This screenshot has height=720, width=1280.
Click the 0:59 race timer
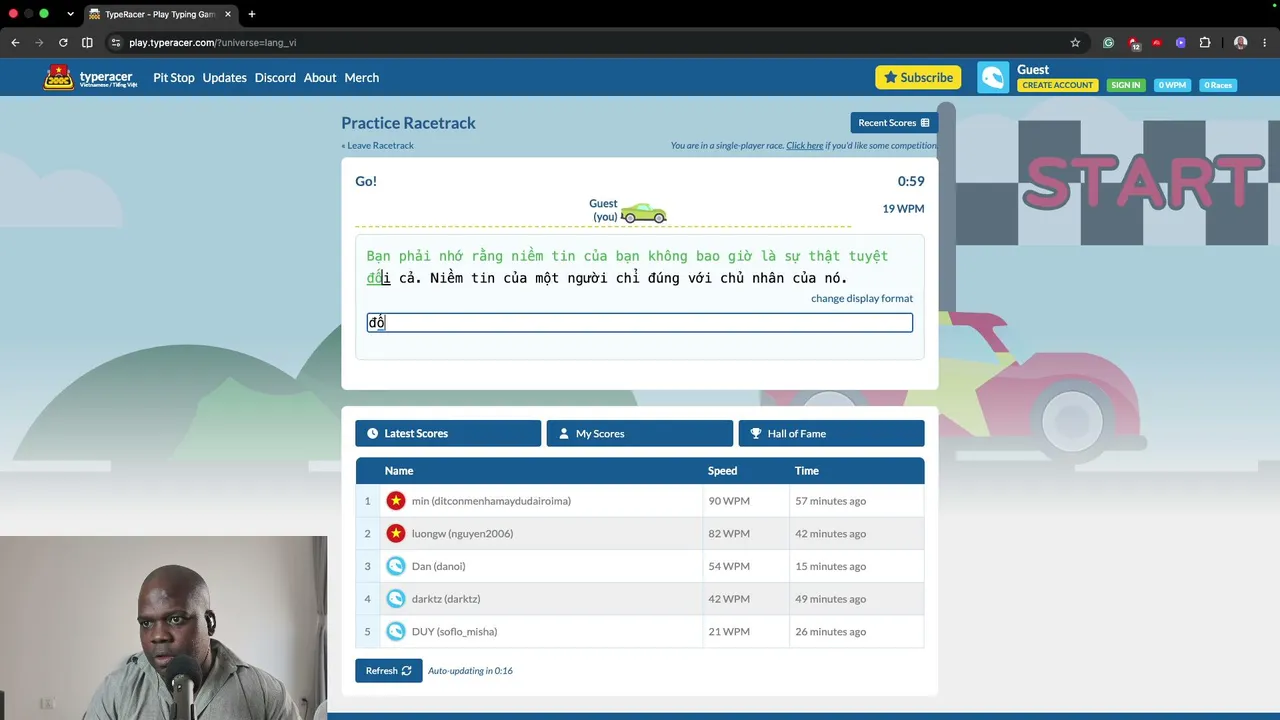pos(911,181)
